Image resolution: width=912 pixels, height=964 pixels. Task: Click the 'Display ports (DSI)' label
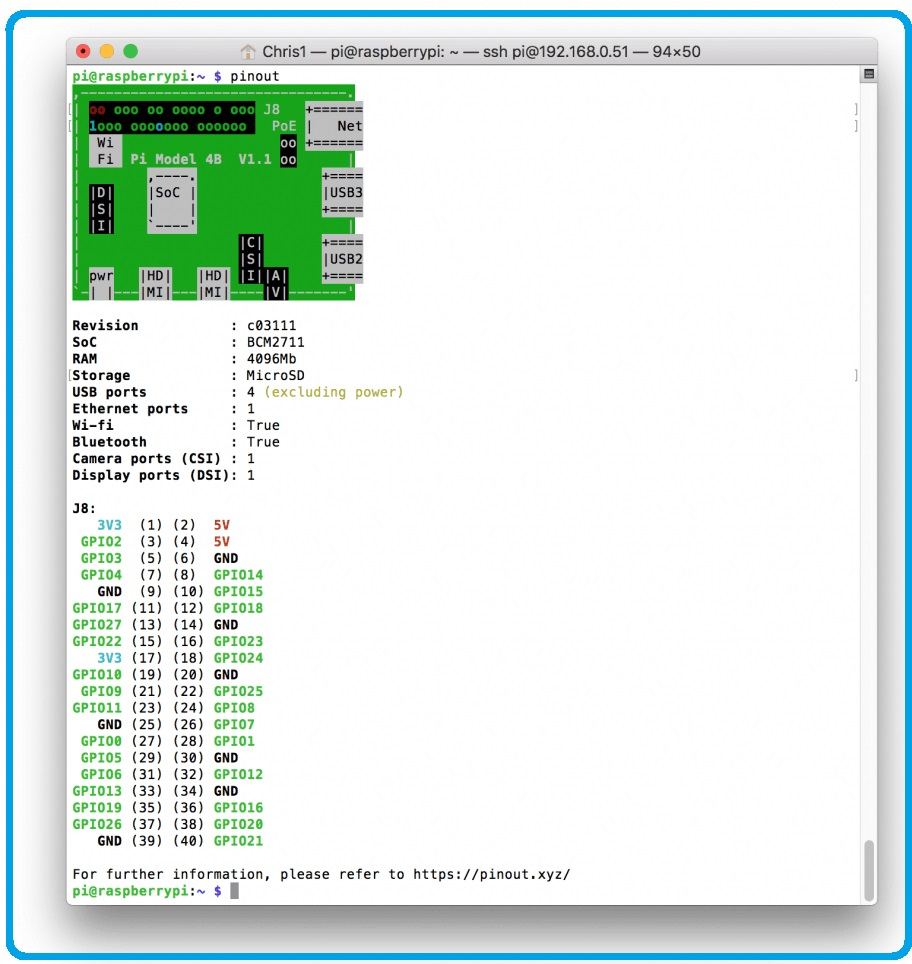tap(151, 475)
